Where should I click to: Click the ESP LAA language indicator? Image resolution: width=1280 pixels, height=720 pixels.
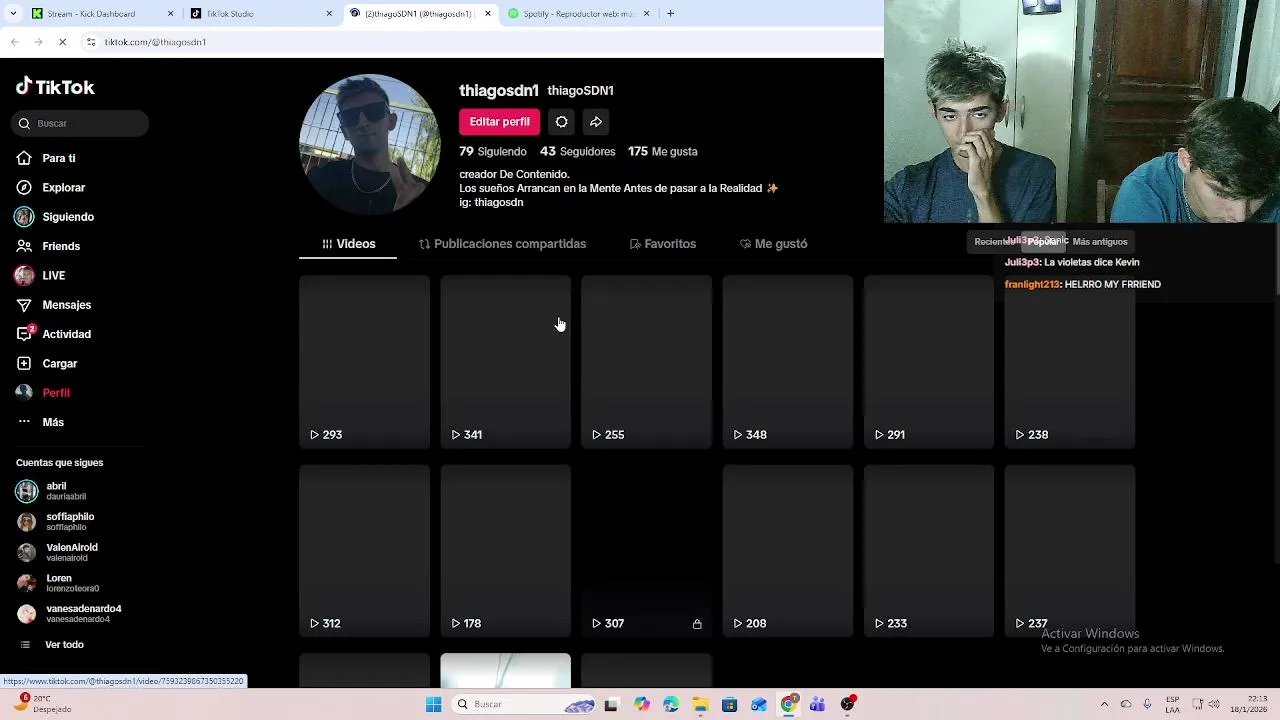coord(1172,705)
